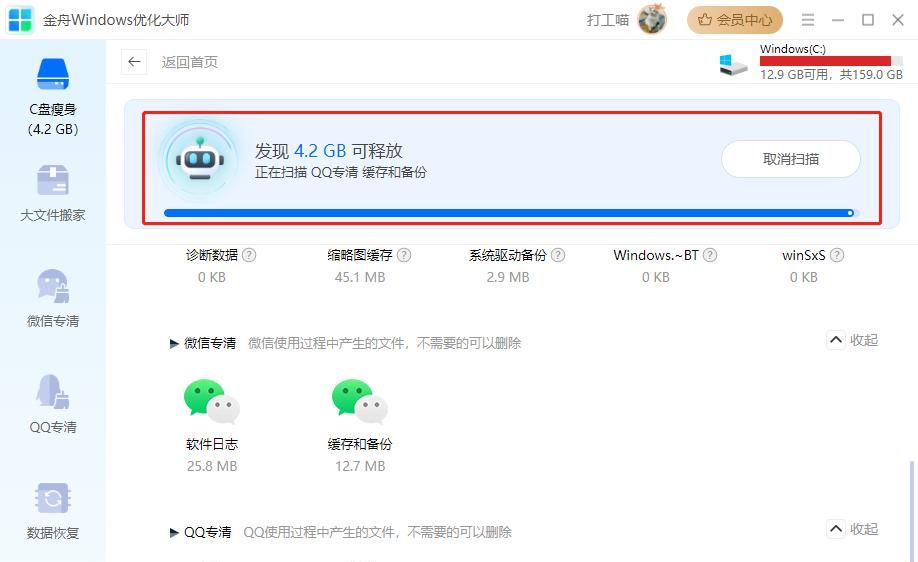Click the 取消扫描 button
The height and width of the screenshot is (562, 918).
(x=790, y=159)
